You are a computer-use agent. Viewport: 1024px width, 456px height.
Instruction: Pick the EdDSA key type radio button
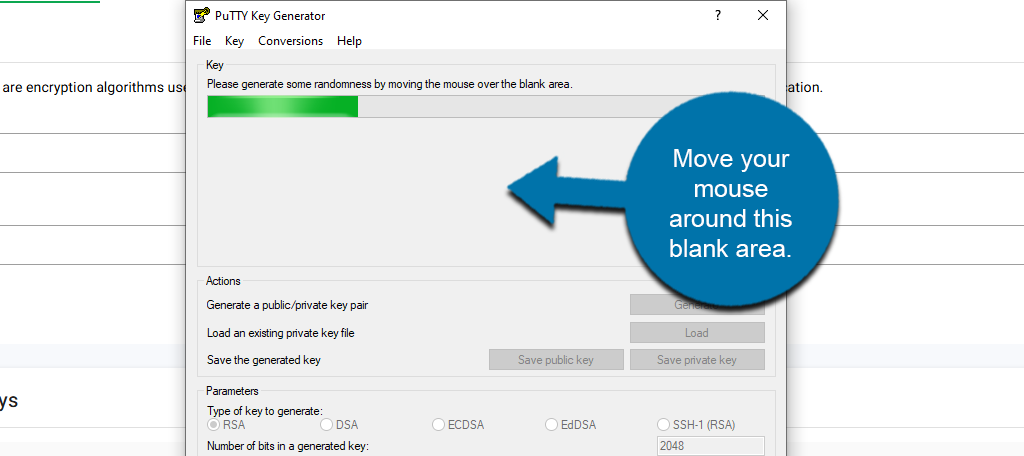[552, 425]
